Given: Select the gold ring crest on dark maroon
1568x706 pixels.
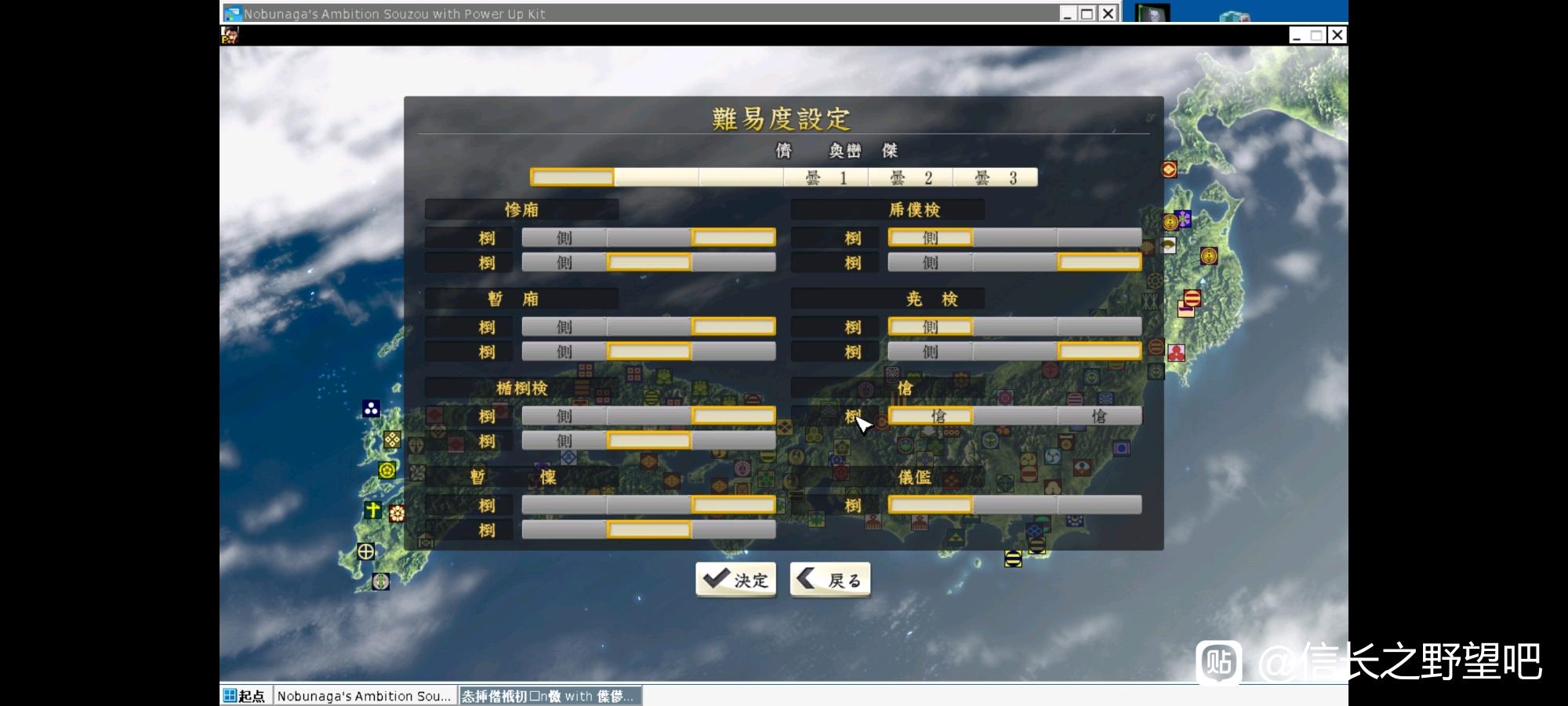Looking at the screenshot, I should (x=1208, y=256).
